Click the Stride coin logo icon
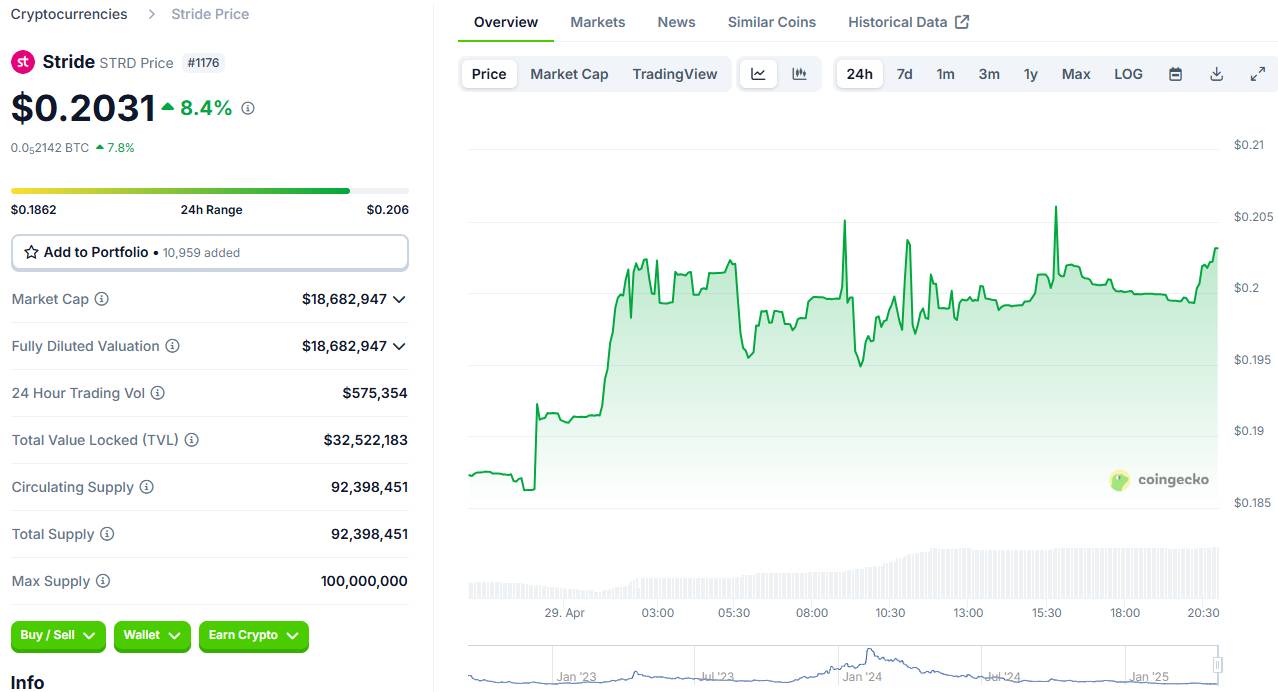Image resolution: width=1278 pixels, height=692 pixels. click(23, 62)
